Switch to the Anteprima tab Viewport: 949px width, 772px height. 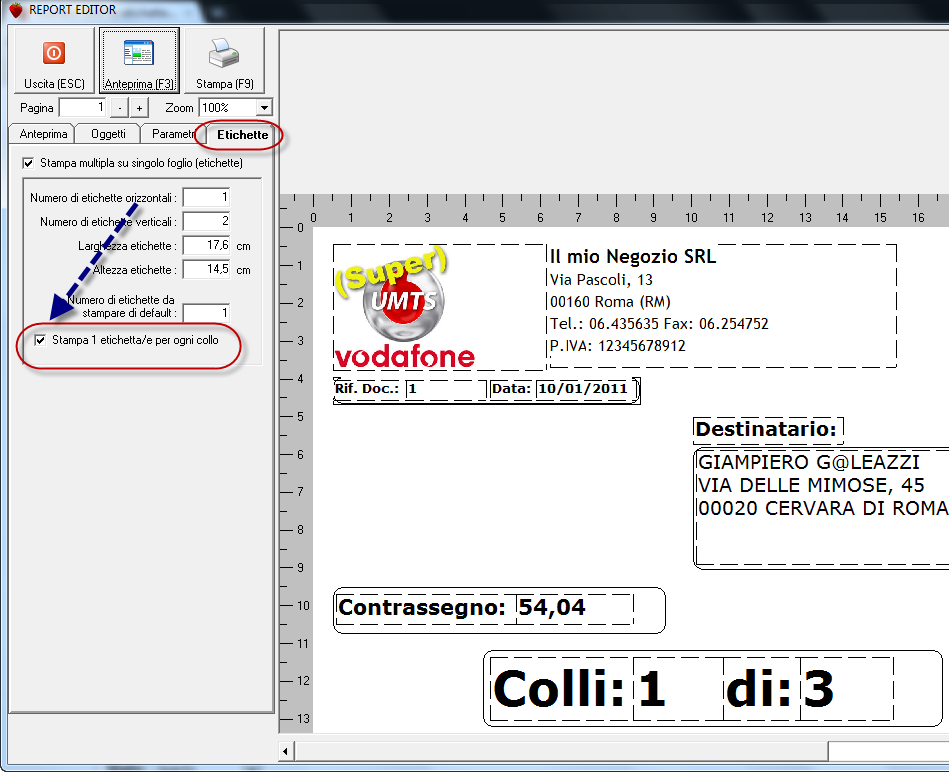click(x=43, y=134)
